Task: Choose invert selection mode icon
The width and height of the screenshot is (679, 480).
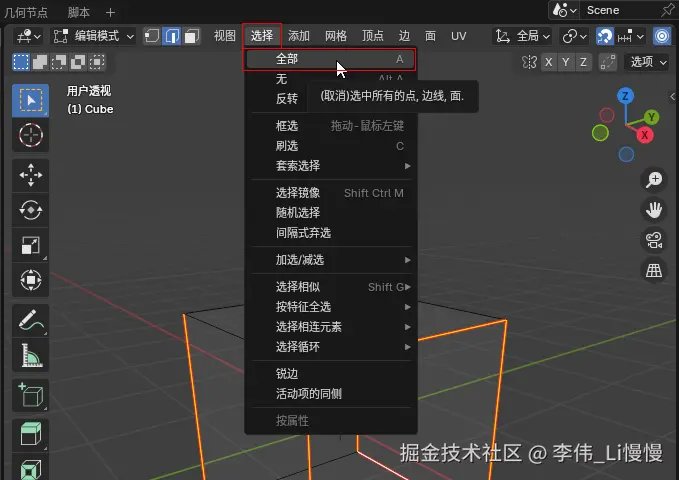Action: click(78, 62)
